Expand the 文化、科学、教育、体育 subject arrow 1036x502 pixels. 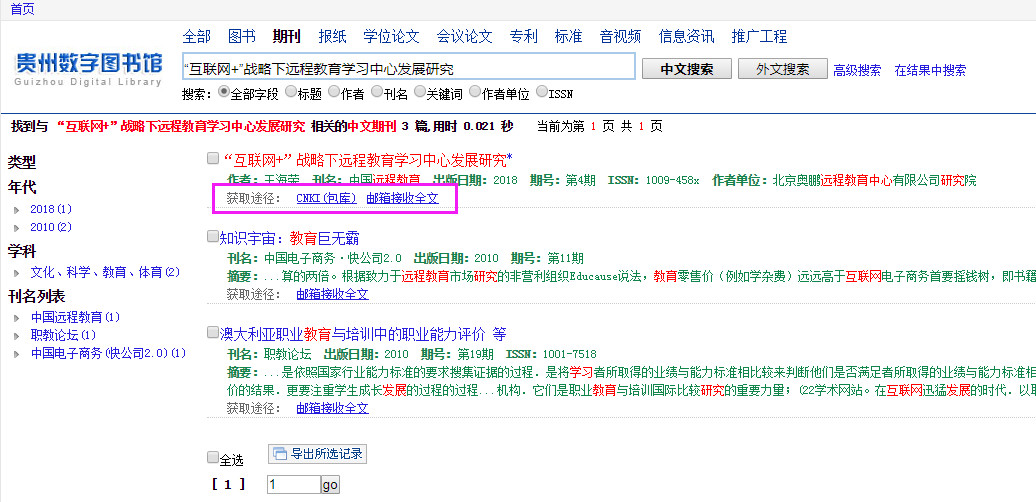(x=17, y=273)
